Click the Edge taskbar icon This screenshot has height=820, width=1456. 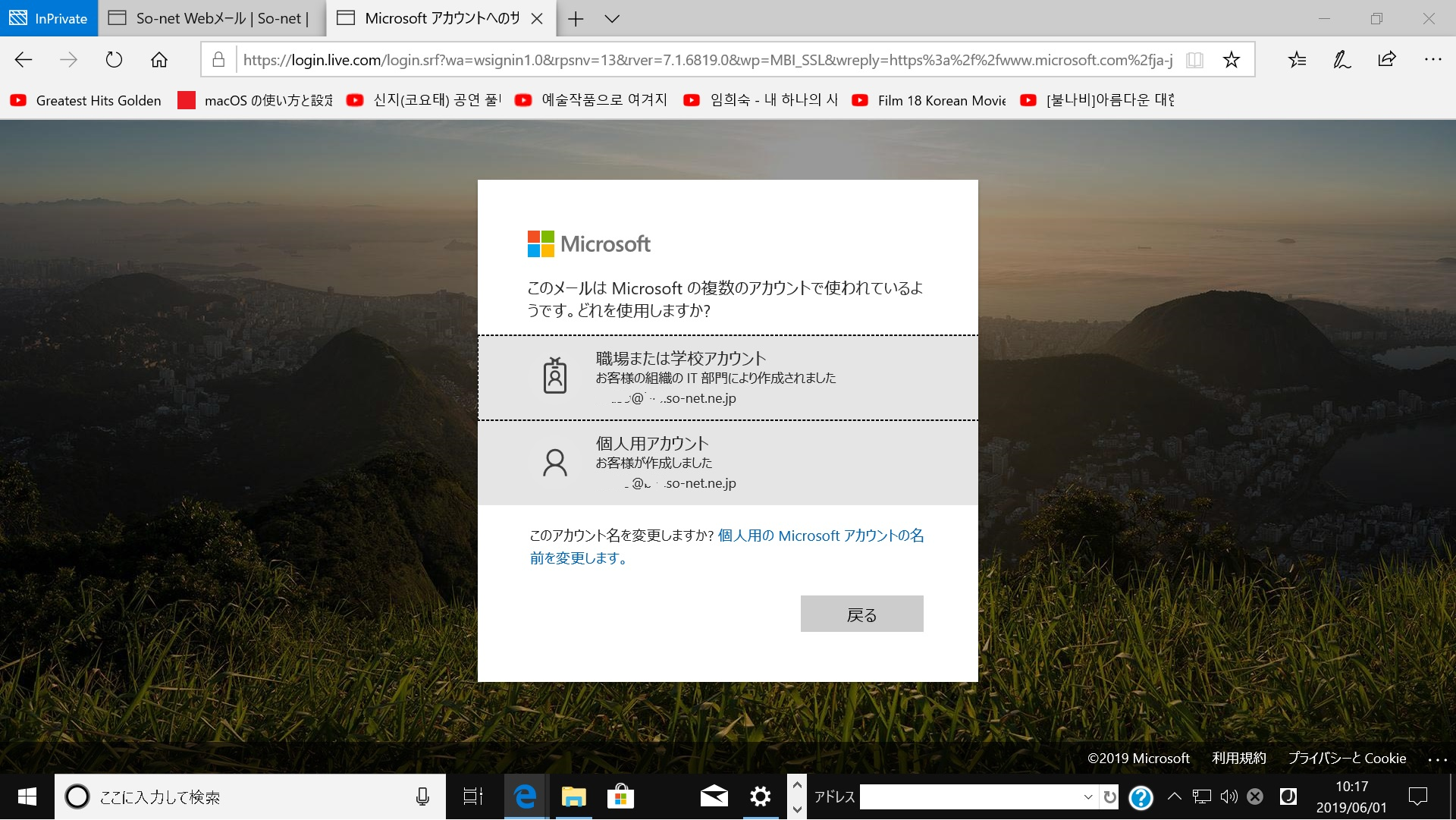525,796
